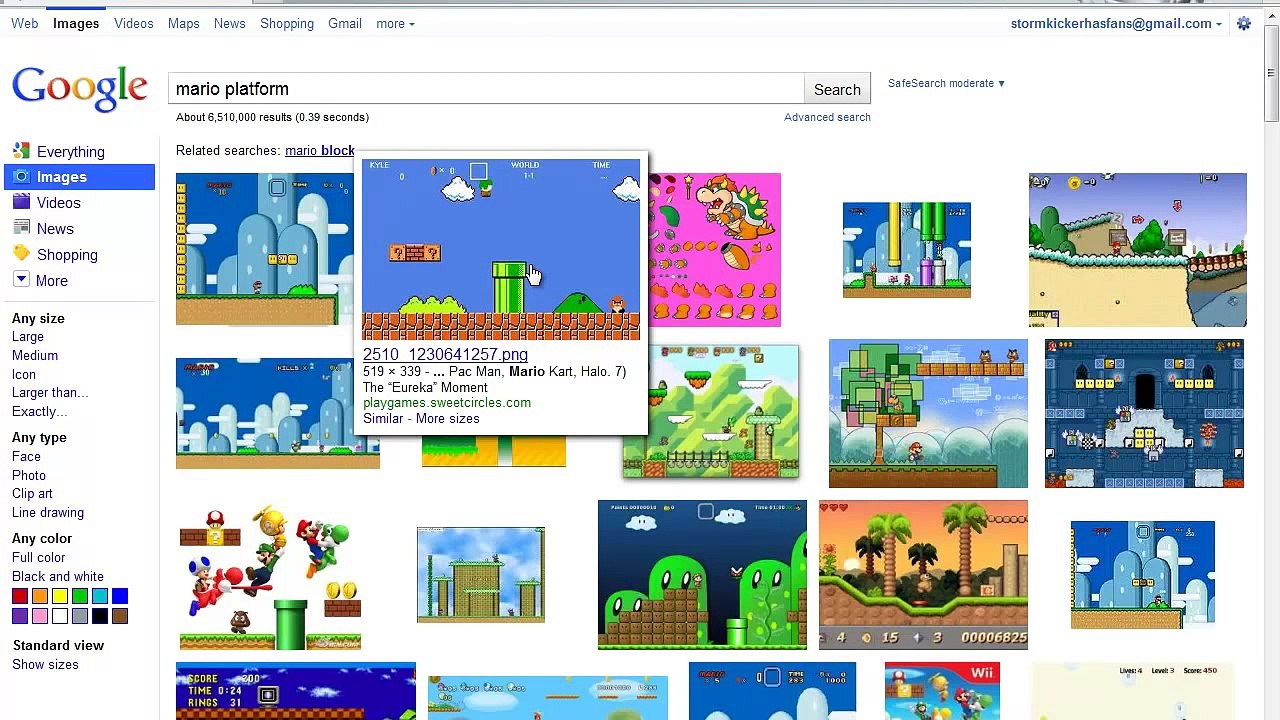
Task: Click 'Show sizes' option
Action: click(x=45, y=664)
